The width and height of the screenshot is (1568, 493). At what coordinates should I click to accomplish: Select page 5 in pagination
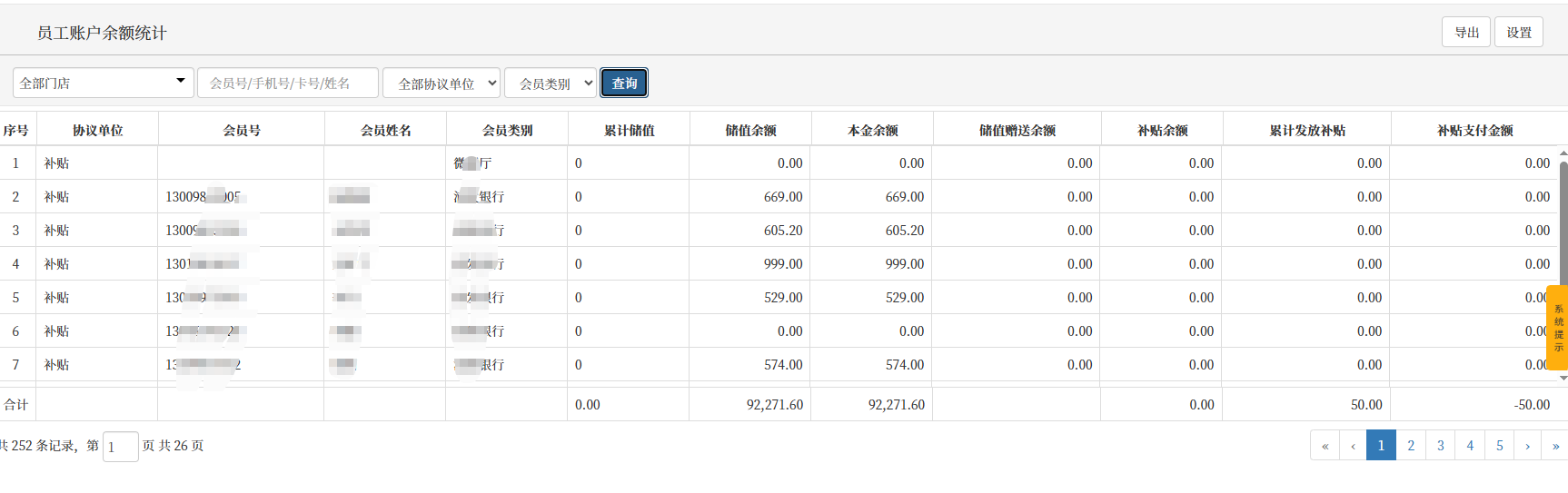(x=1500, y=446)
